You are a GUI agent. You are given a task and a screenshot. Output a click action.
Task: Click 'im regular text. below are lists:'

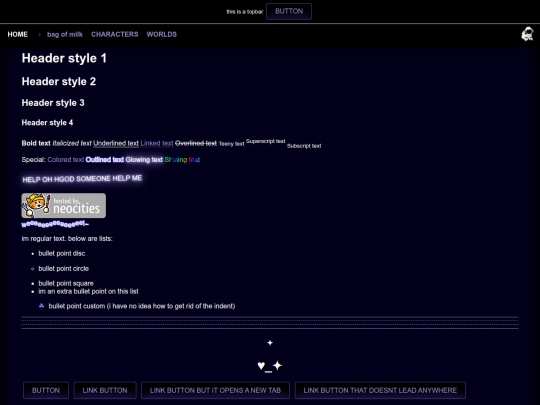click(x=67, y=238)
